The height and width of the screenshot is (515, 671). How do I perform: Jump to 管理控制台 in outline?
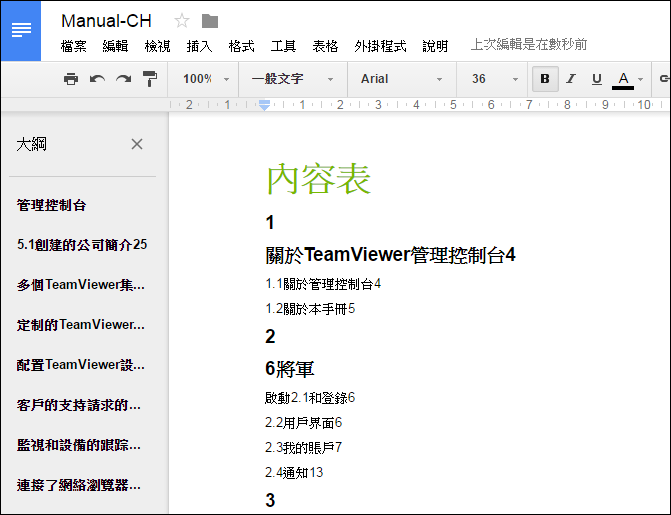(x=51, y=205)
